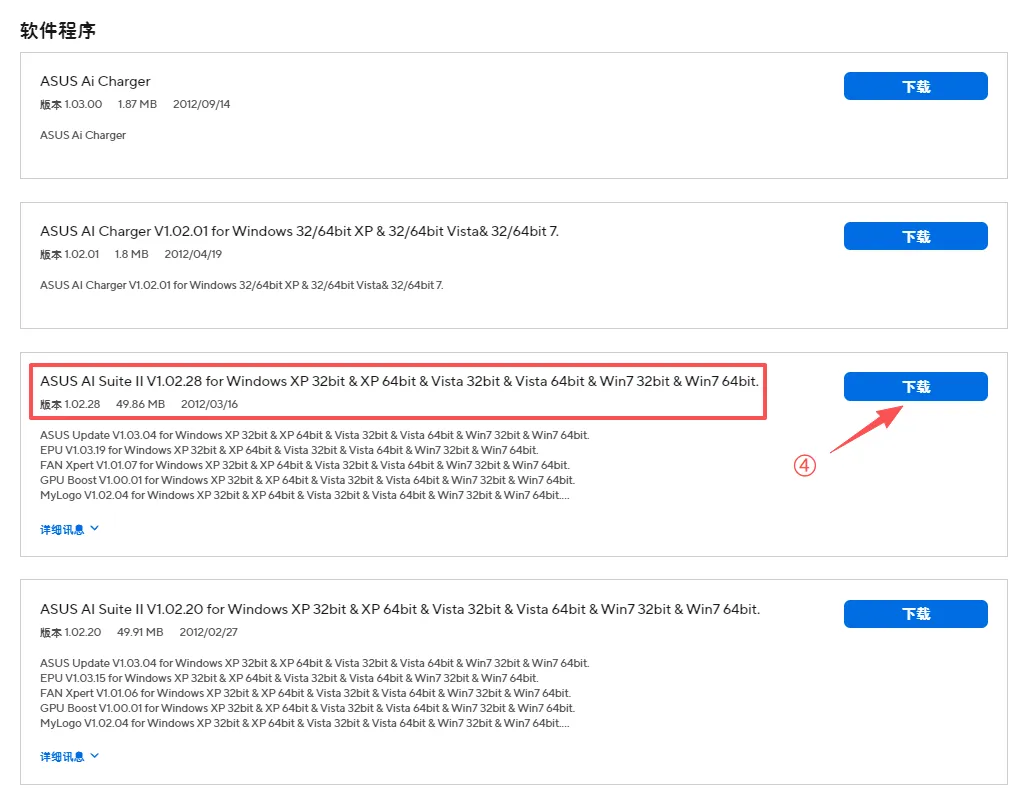Screen dimensions: 1029x798
Task: Click version text 版本 1.03.00
Action: [71, 104]
